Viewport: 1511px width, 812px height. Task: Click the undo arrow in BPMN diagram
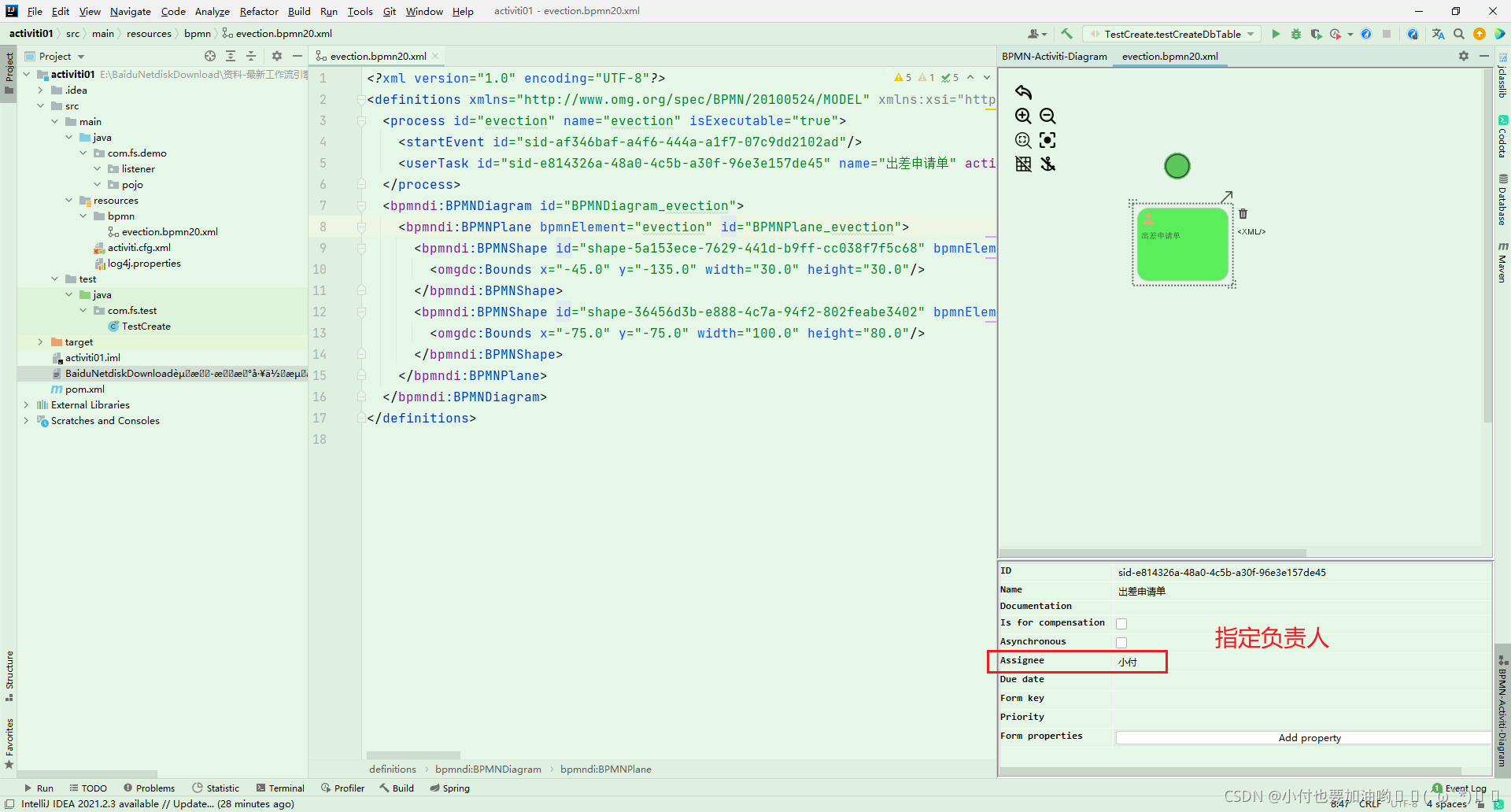(x=1023, y=92)
